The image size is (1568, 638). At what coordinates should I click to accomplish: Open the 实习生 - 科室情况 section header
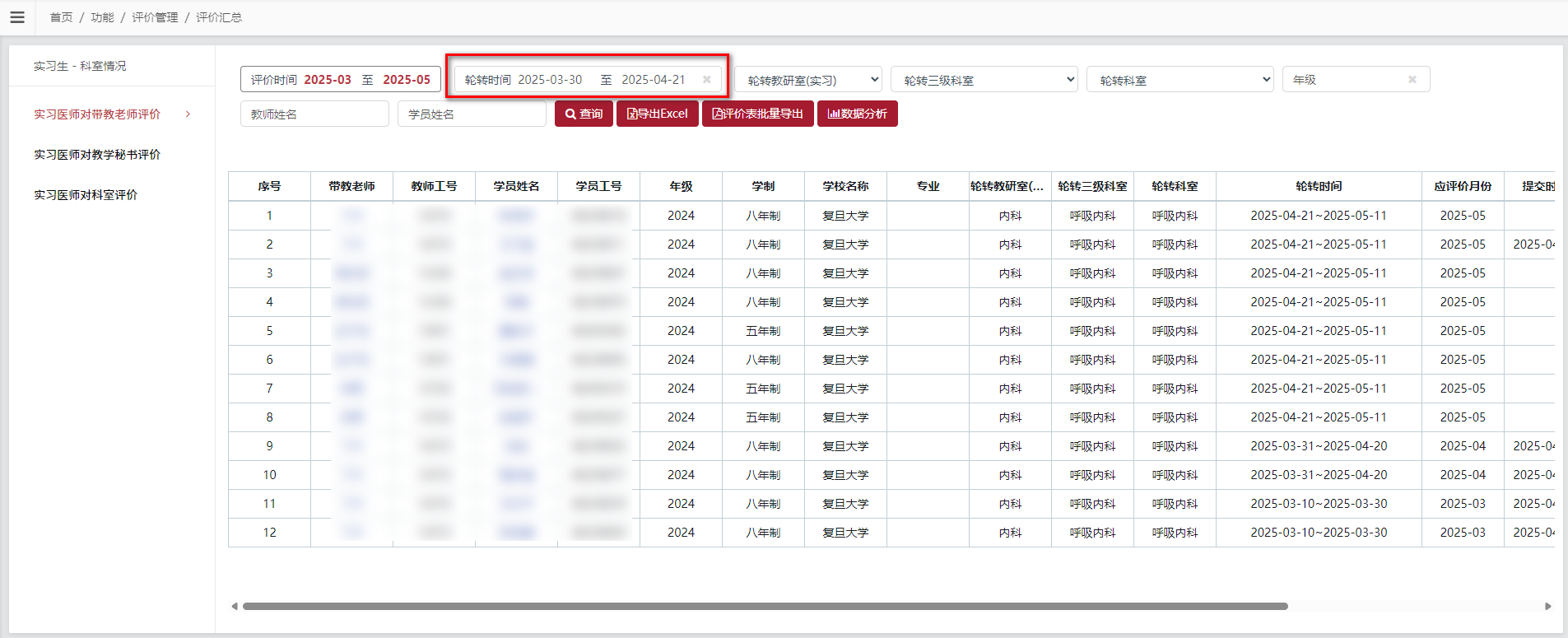coord(80,66)
